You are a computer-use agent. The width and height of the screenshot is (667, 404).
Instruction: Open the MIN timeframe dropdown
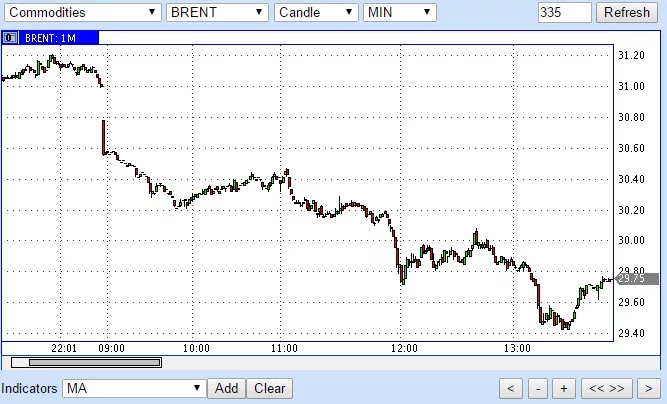[399, 12]
